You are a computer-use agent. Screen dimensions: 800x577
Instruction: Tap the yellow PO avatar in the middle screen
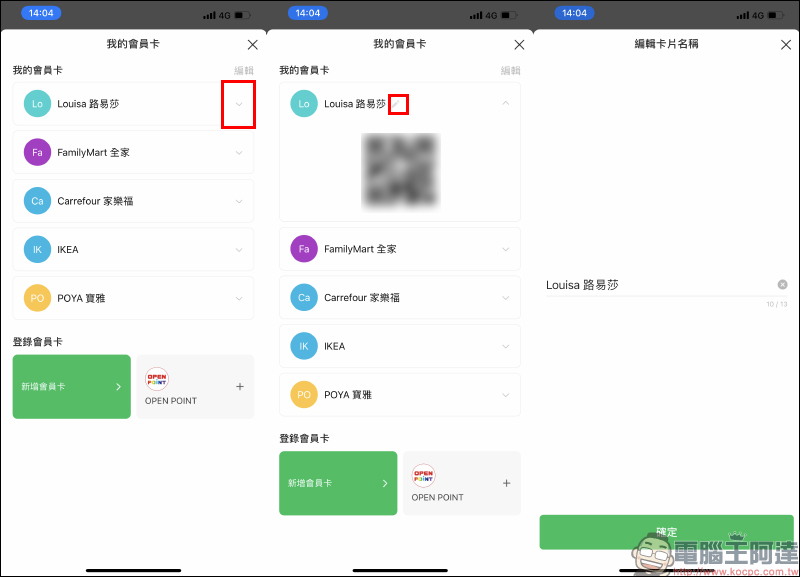tap(304, 394)
